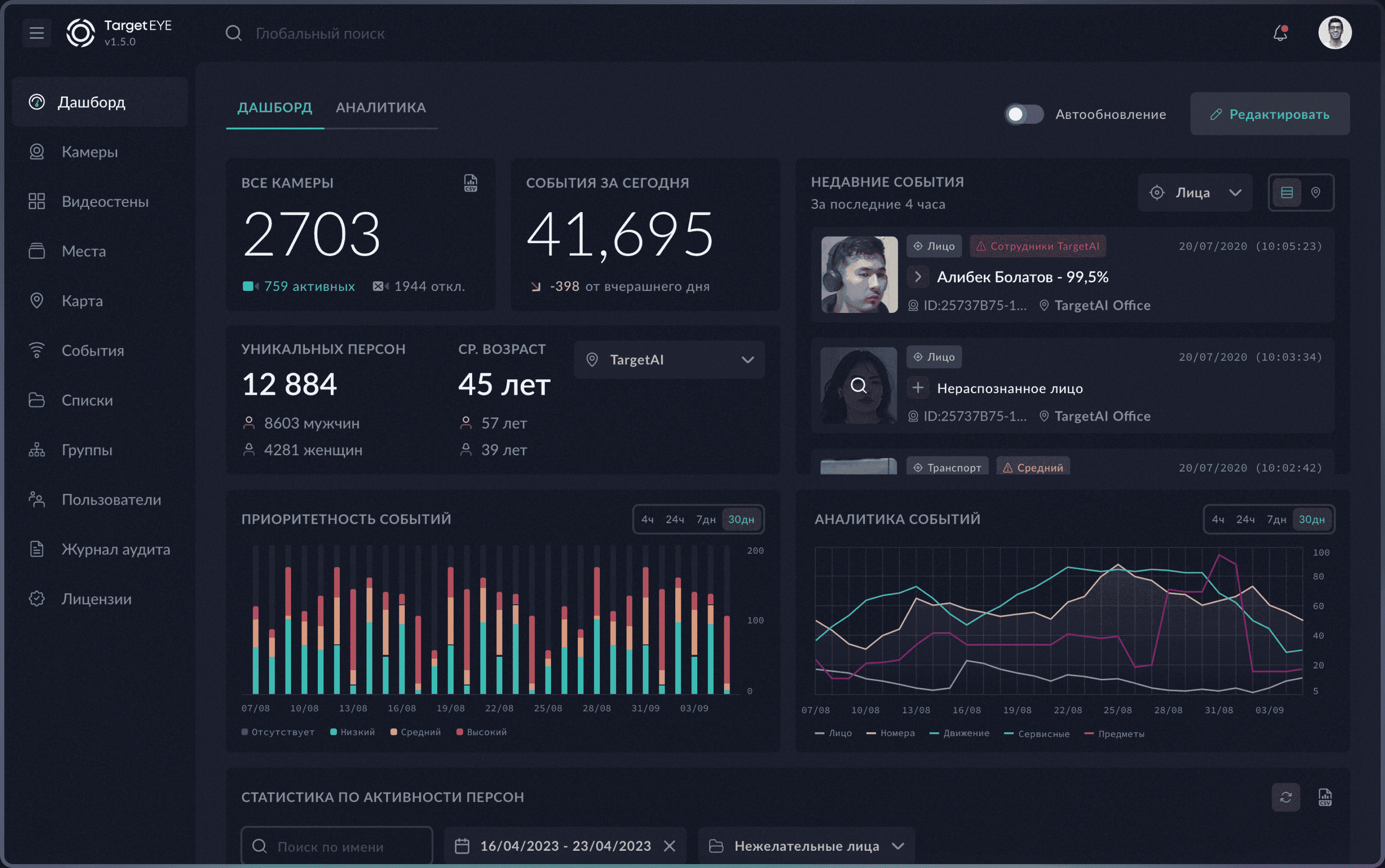Viewport: 1385px width, 868px height.
Task: Open the Лица event type dropdown
Action: [x=1194, y=193]
